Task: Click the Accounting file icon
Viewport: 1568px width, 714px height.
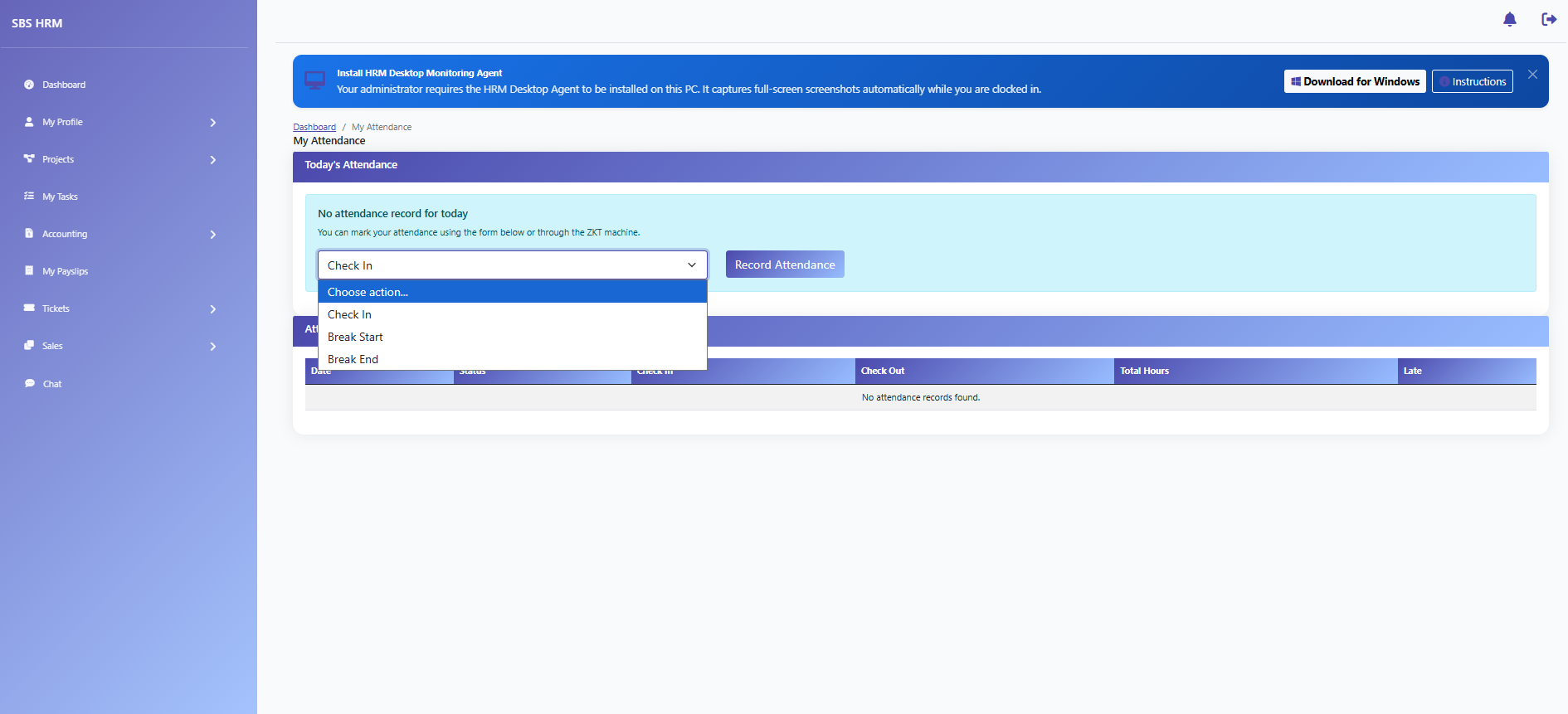Action: click(29, 233)
